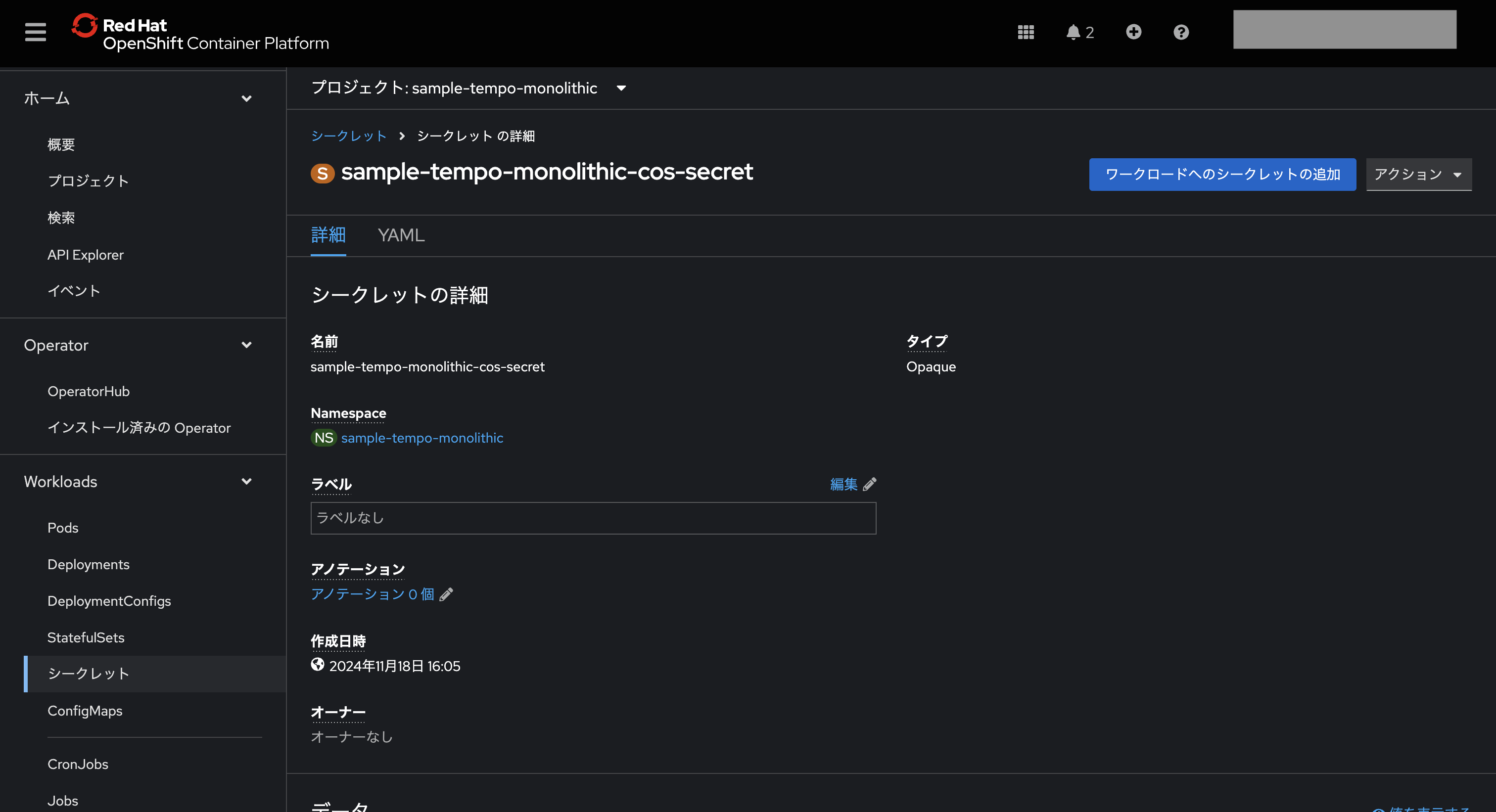Click the ラベルなし label field
The height and width of the screenshot is (812, 1496).
(x=592, y=518)
